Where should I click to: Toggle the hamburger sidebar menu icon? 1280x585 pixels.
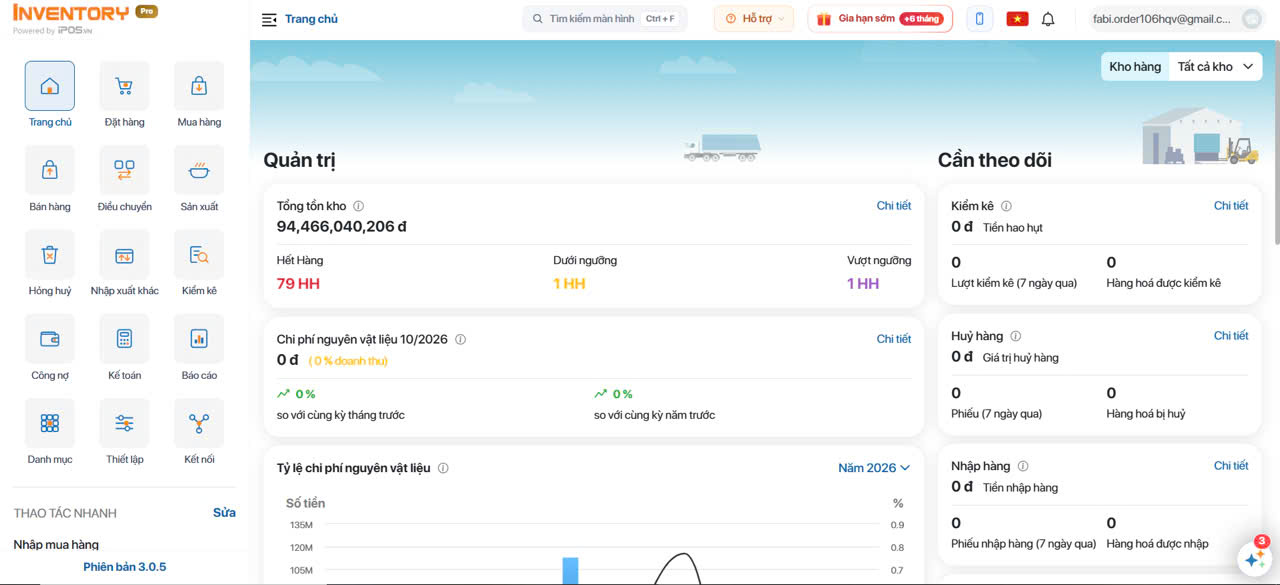268,19
